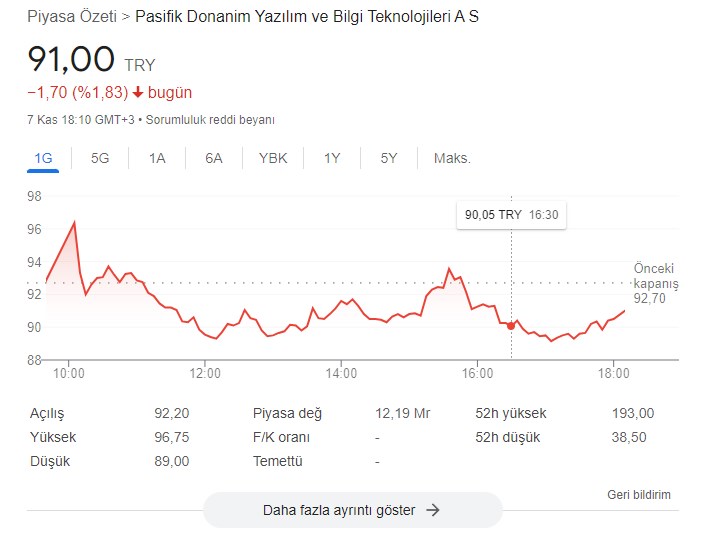Click the 52h yüksek value 193,00
The height and width of the screenshot is (550, 727).
[633, 413]
